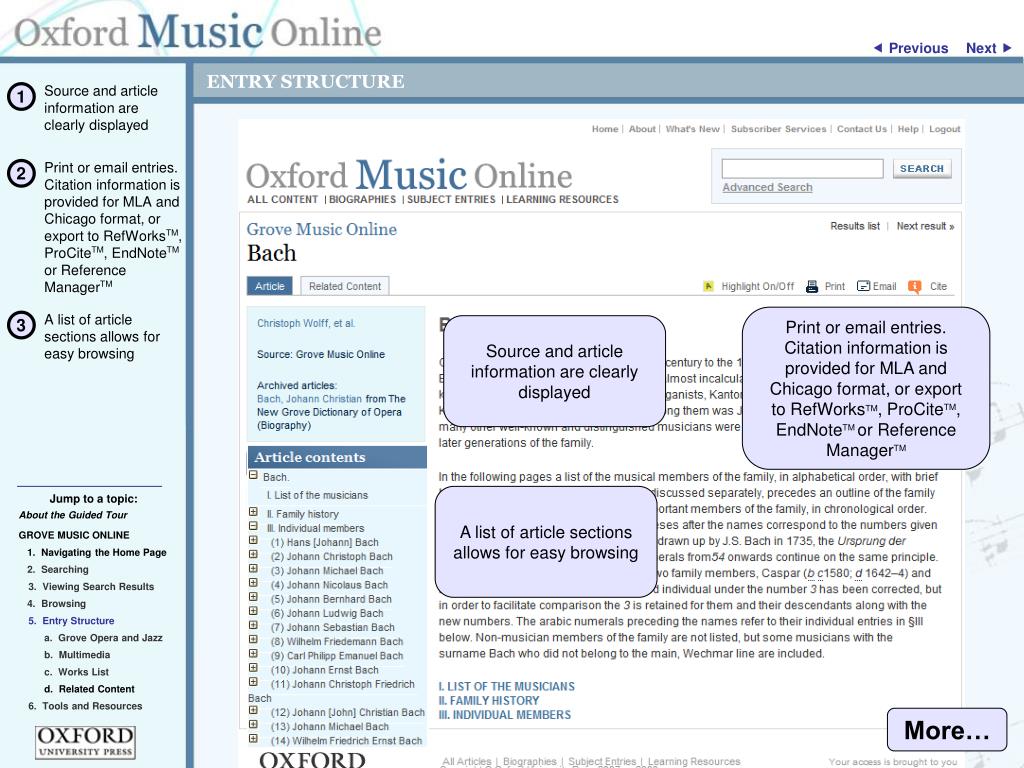Click the uppercase III. INDIVIDUAL MEMBERS link
This screenshot has width=1024, height=768.
pos(505,715)
